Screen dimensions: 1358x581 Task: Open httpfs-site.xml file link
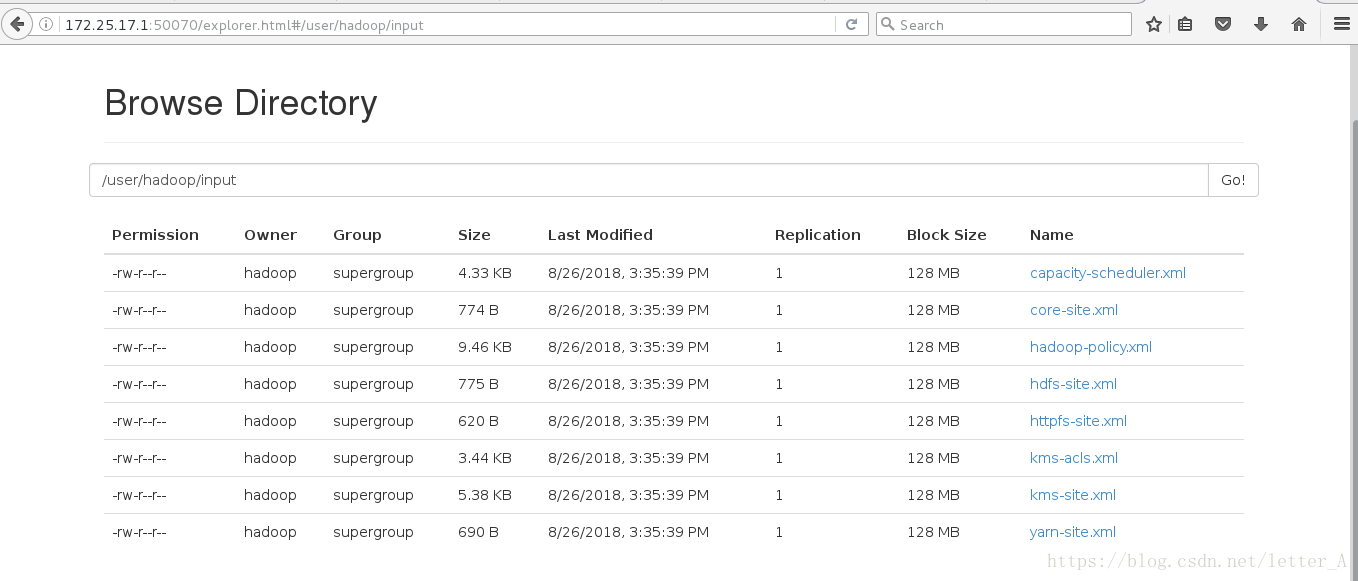coord(1078,421)
